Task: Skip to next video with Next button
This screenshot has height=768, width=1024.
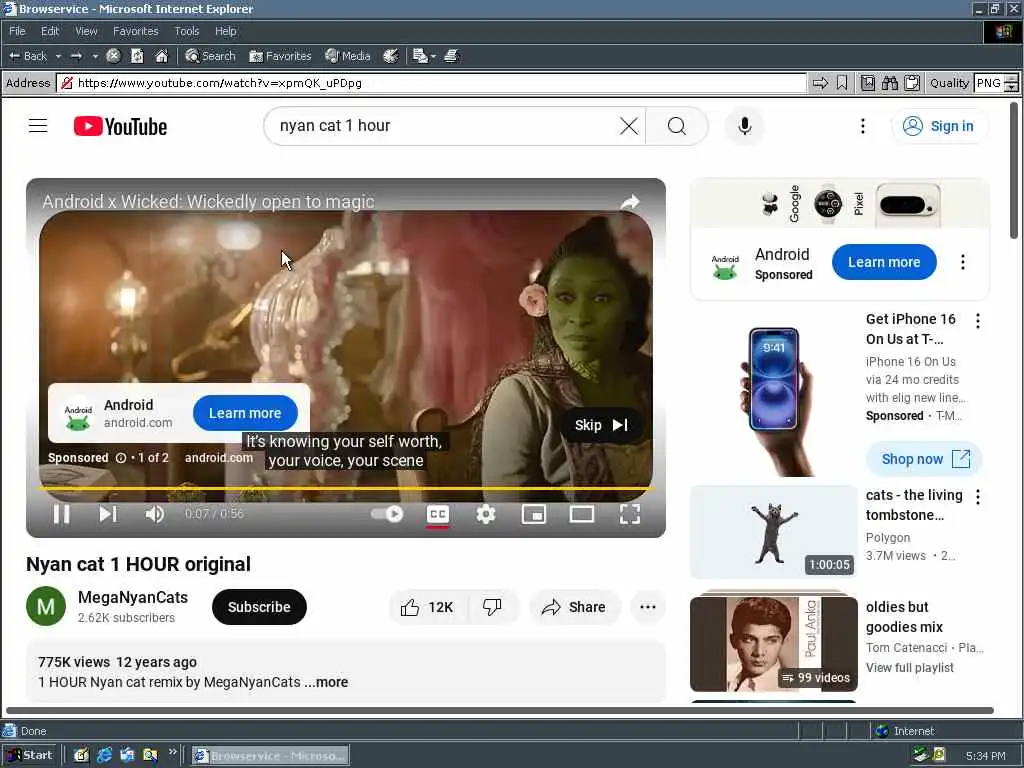Action: click(x=108, y=514)
